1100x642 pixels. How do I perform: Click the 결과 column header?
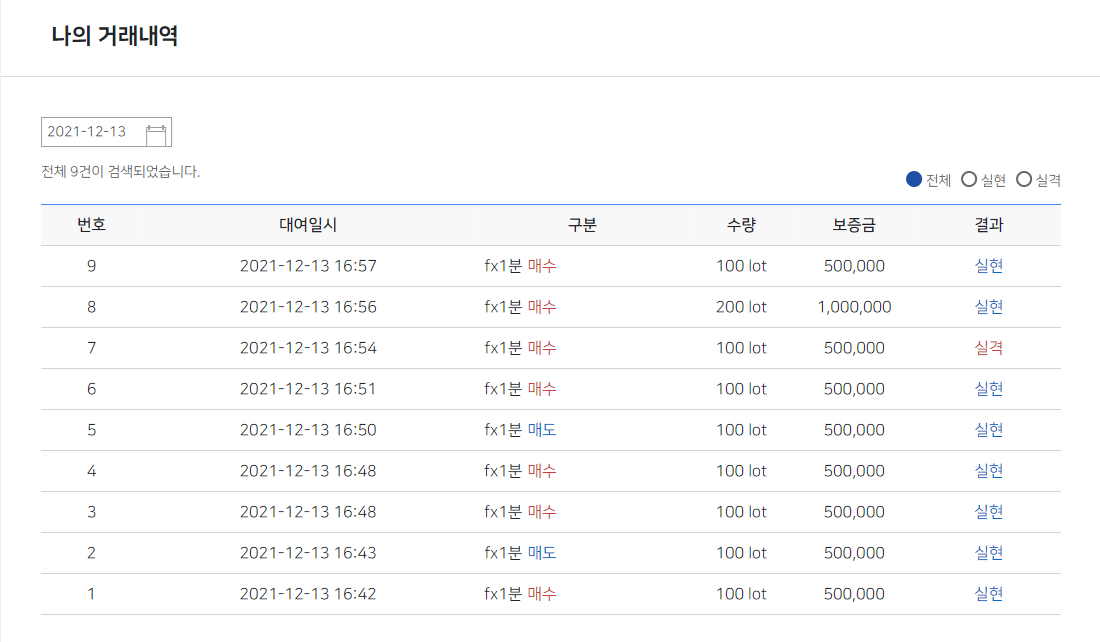(988, 225)
